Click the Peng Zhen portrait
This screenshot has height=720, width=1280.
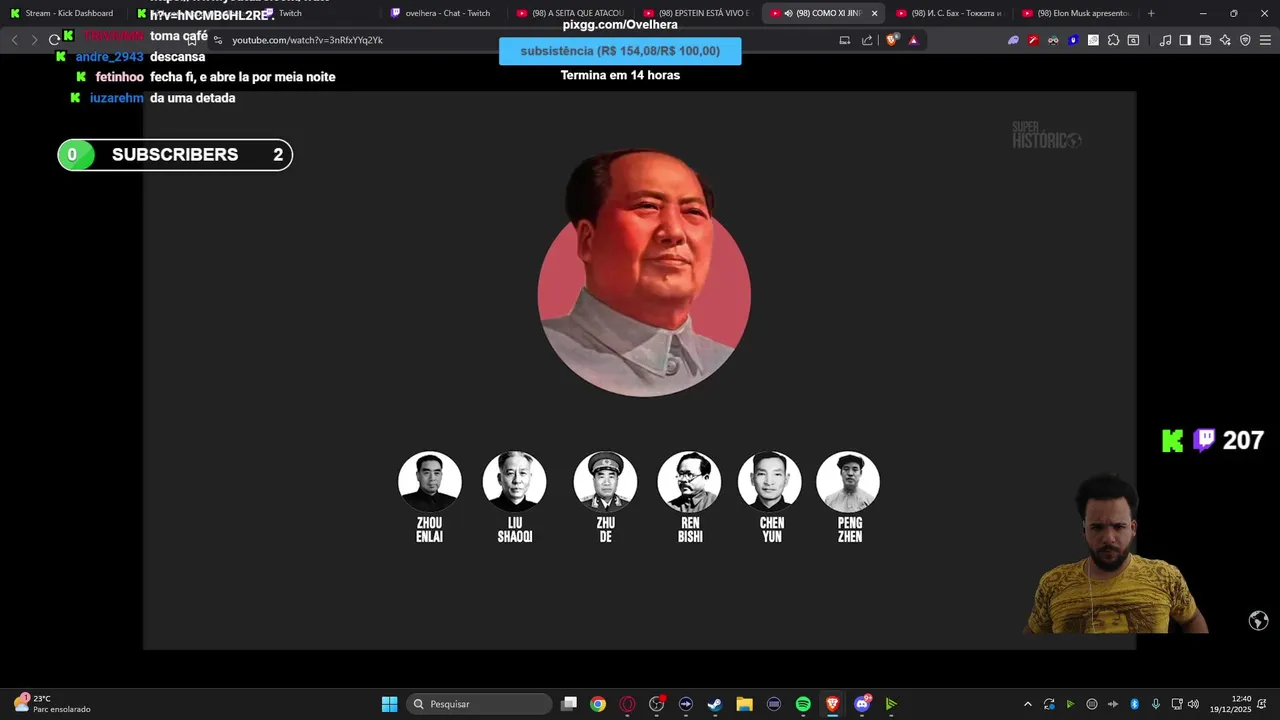click(848, 481)
